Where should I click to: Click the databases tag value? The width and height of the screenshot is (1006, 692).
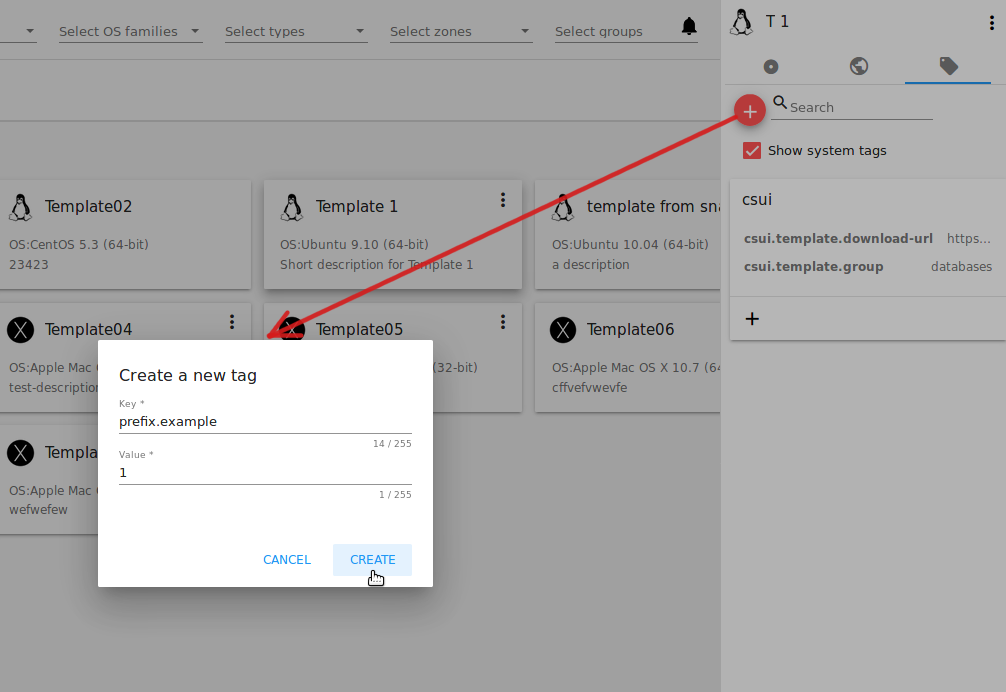961,267
